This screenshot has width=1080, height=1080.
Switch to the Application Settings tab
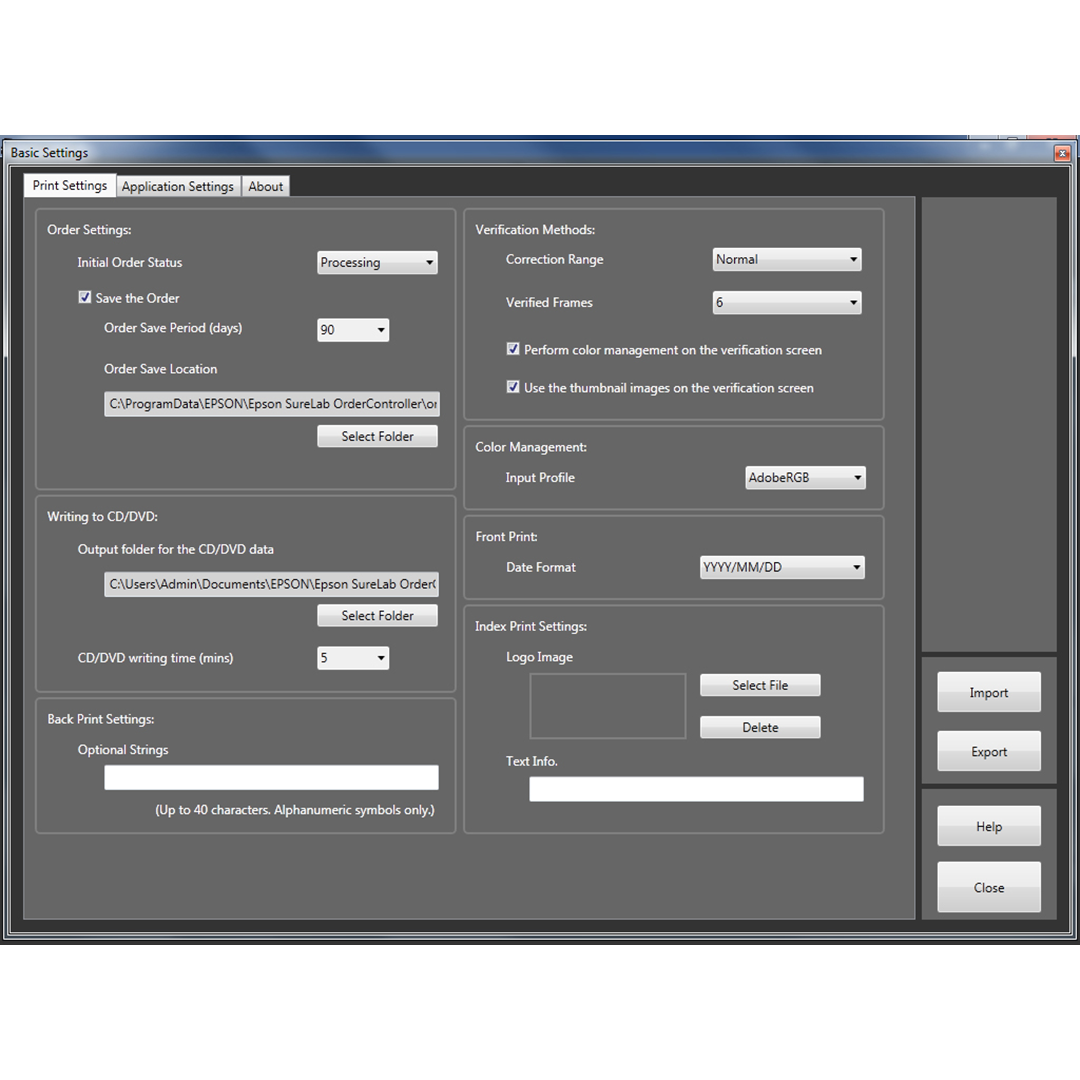178,187
